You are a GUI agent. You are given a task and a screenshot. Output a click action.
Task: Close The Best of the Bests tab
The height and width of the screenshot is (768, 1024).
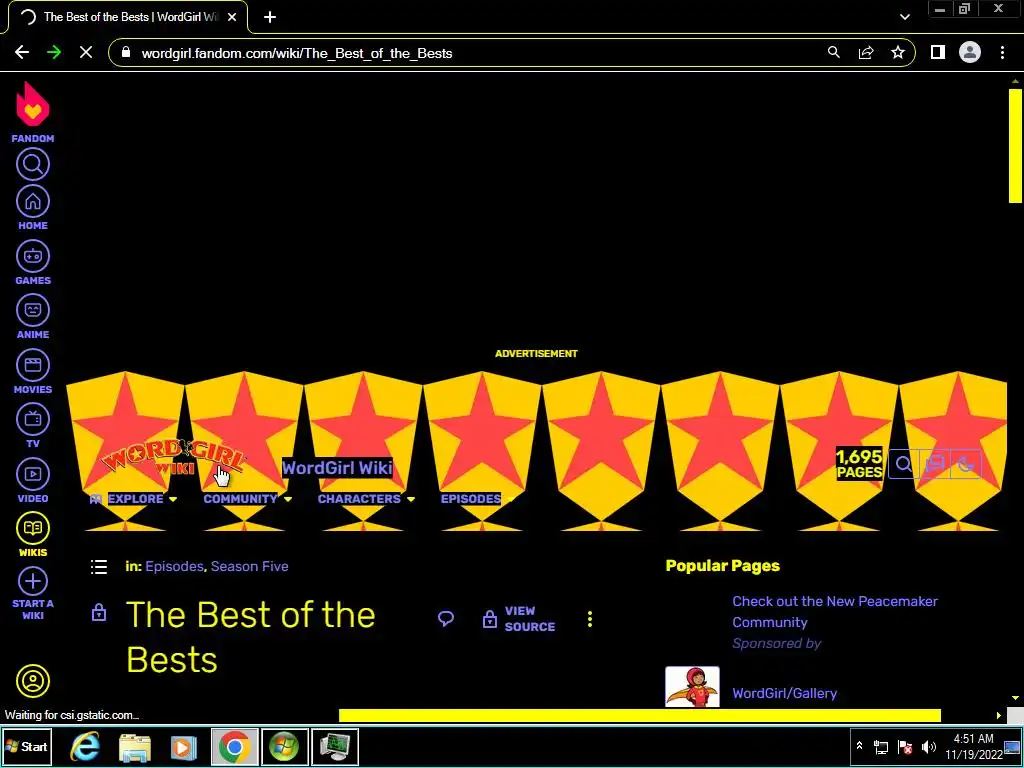232,17
